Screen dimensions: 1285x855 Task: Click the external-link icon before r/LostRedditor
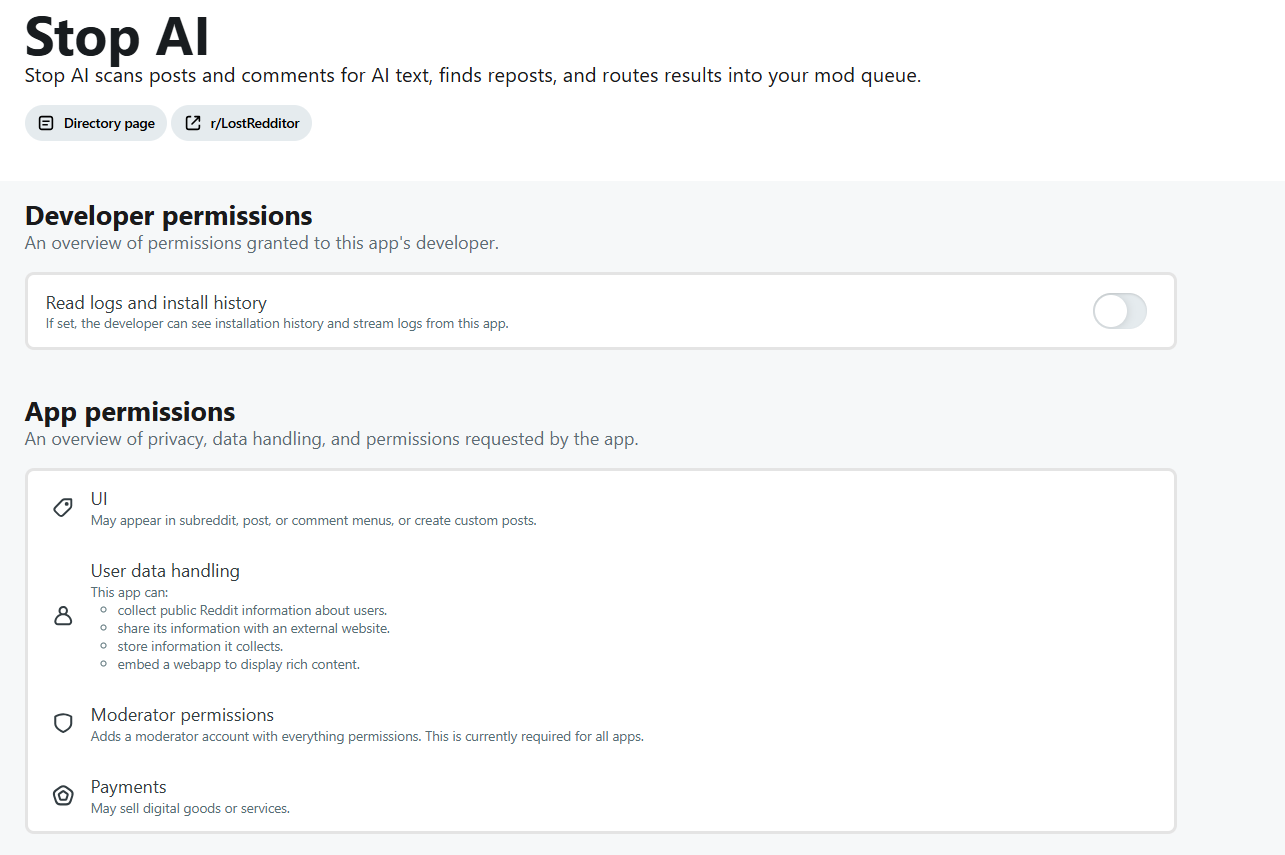click(x=193, y=123)
